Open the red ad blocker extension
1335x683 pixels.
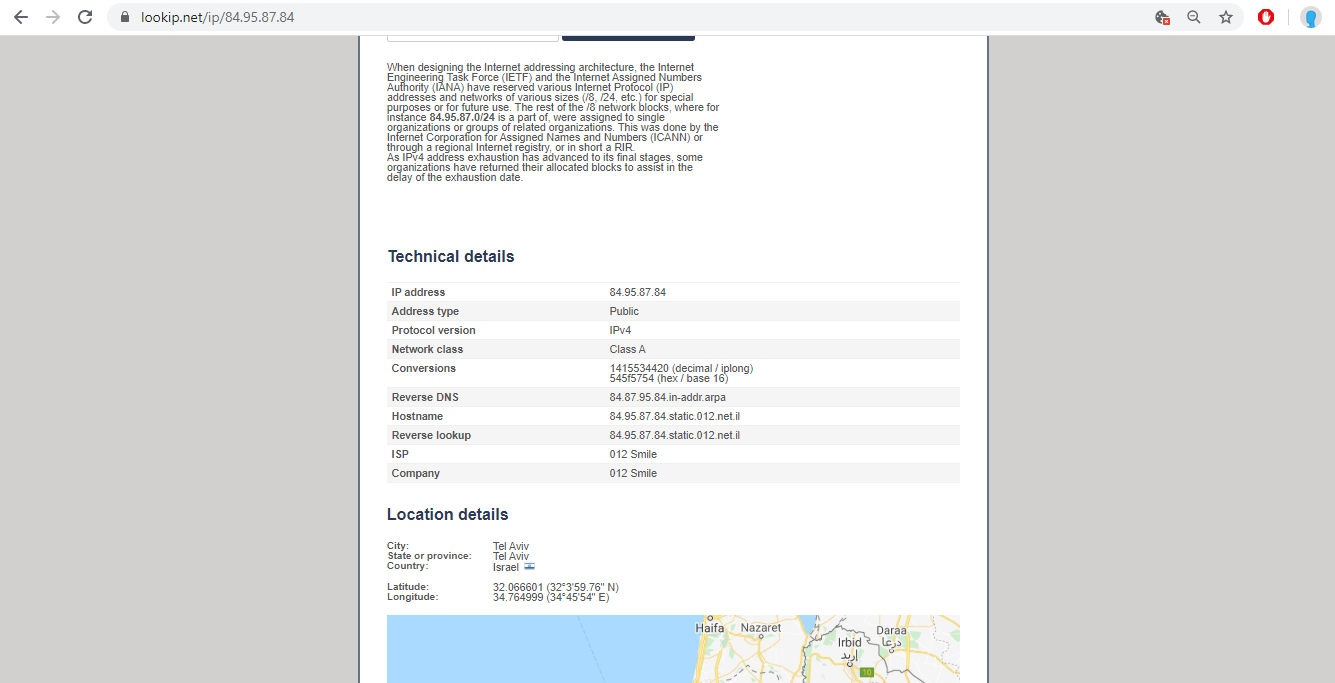1266,17
